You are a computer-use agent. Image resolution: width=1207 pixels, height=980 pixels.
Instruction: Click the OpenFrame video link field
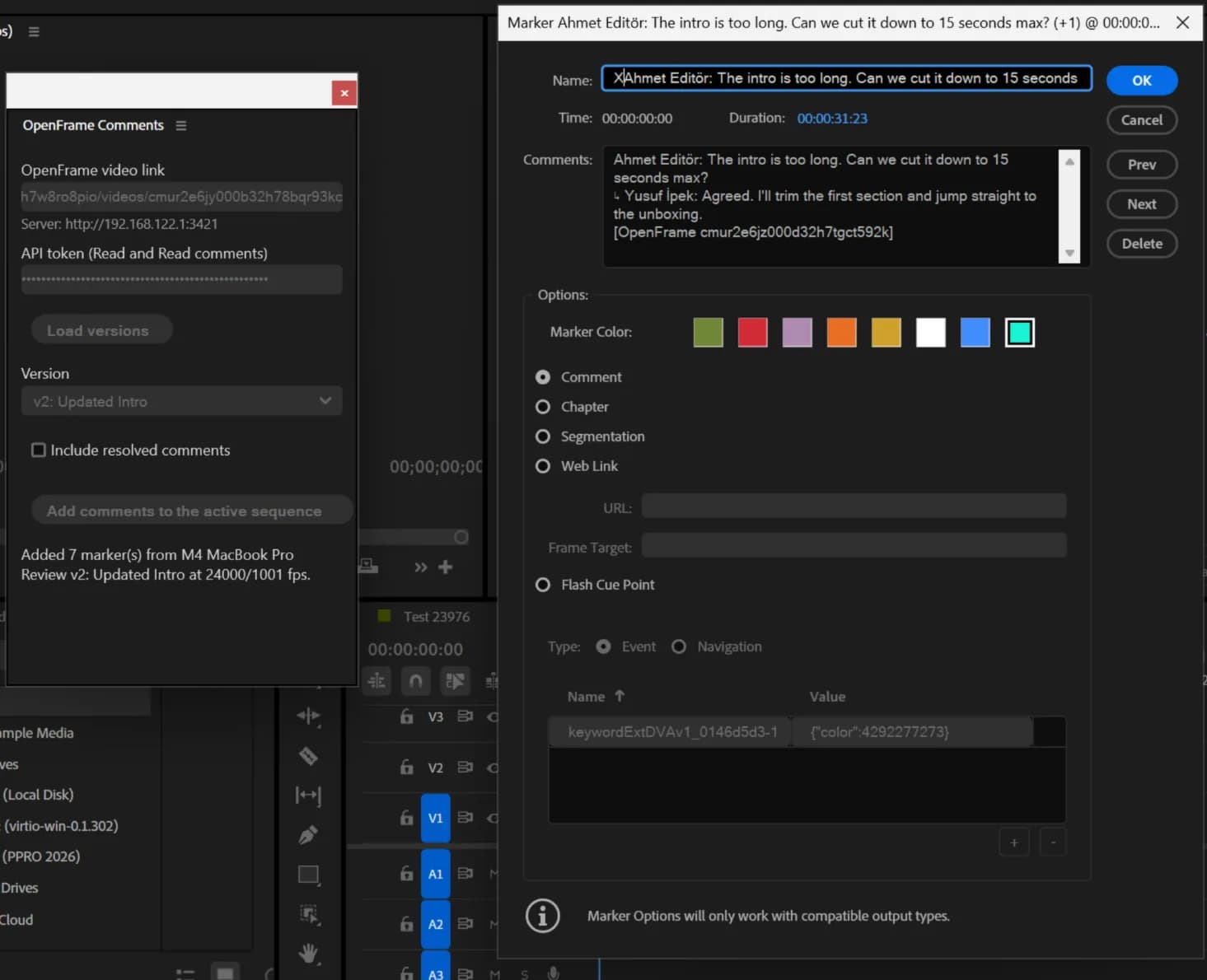point(181,197)
